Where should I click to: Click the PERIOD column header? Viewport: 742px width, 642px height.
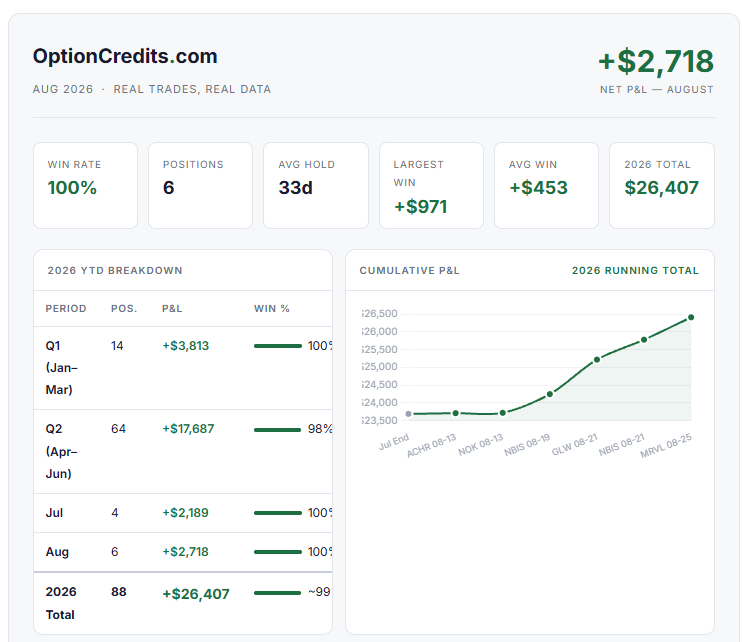tap(66, 308)
